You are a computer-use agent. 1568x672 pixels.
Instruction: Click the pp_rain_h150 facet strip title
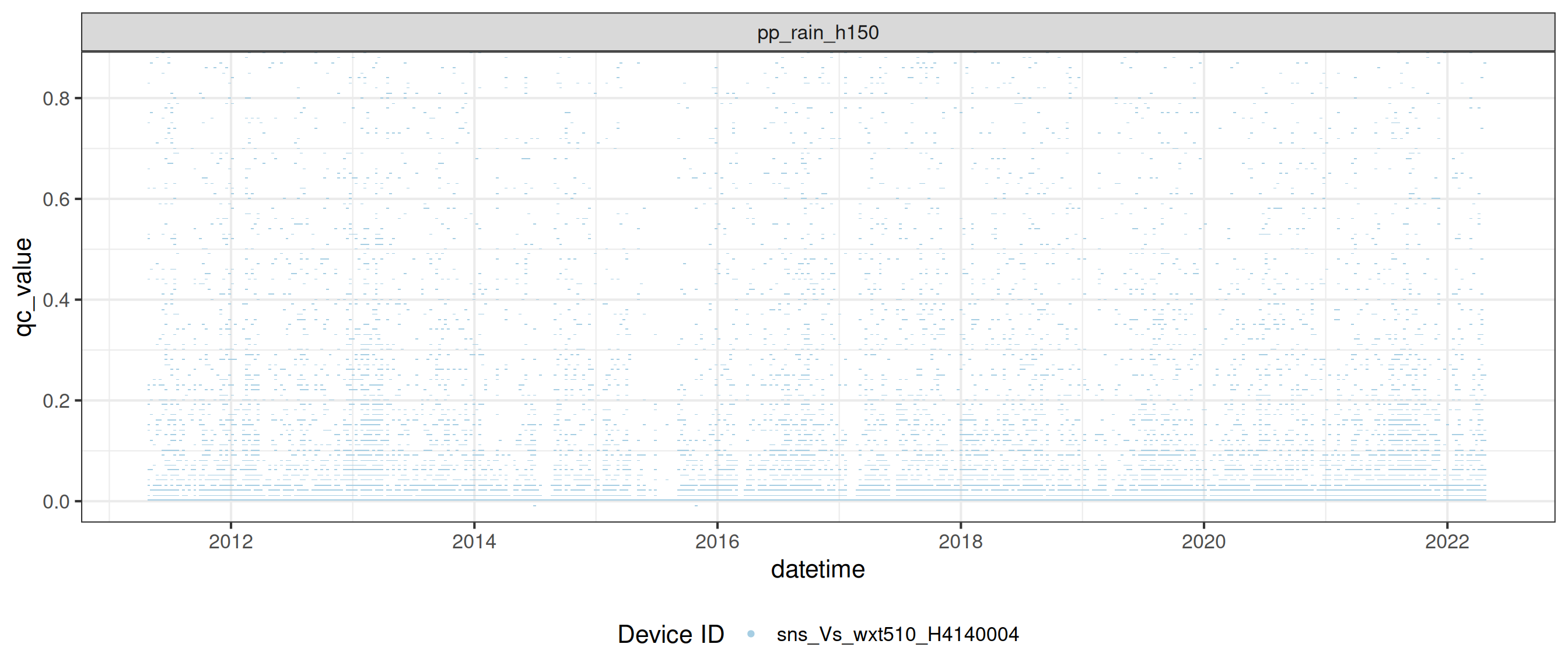[817, 32]
